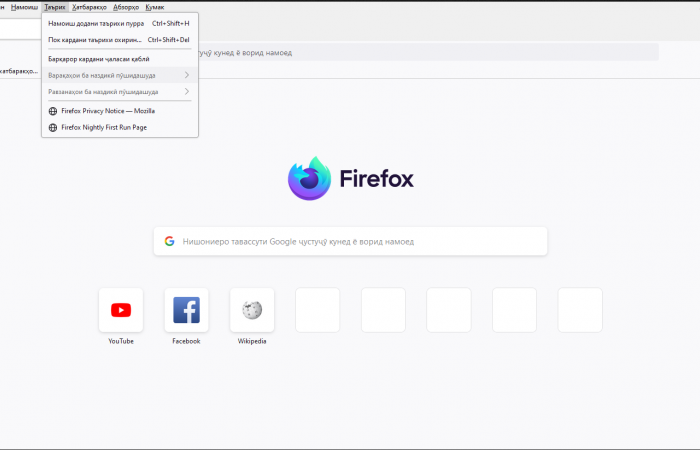Click the Wikipedia label under tile
700x450 pixels.
click(252, 341)
